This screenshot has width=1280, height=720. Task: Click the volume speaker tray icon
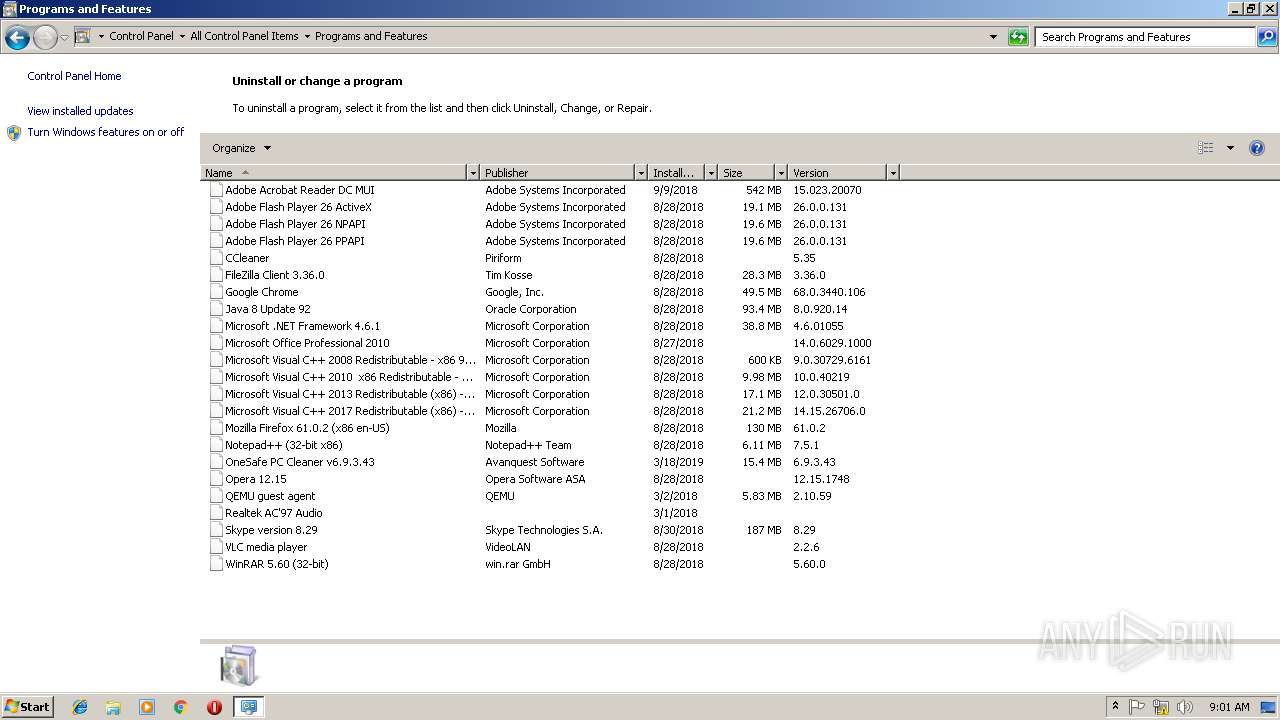tap(1185, 707)
